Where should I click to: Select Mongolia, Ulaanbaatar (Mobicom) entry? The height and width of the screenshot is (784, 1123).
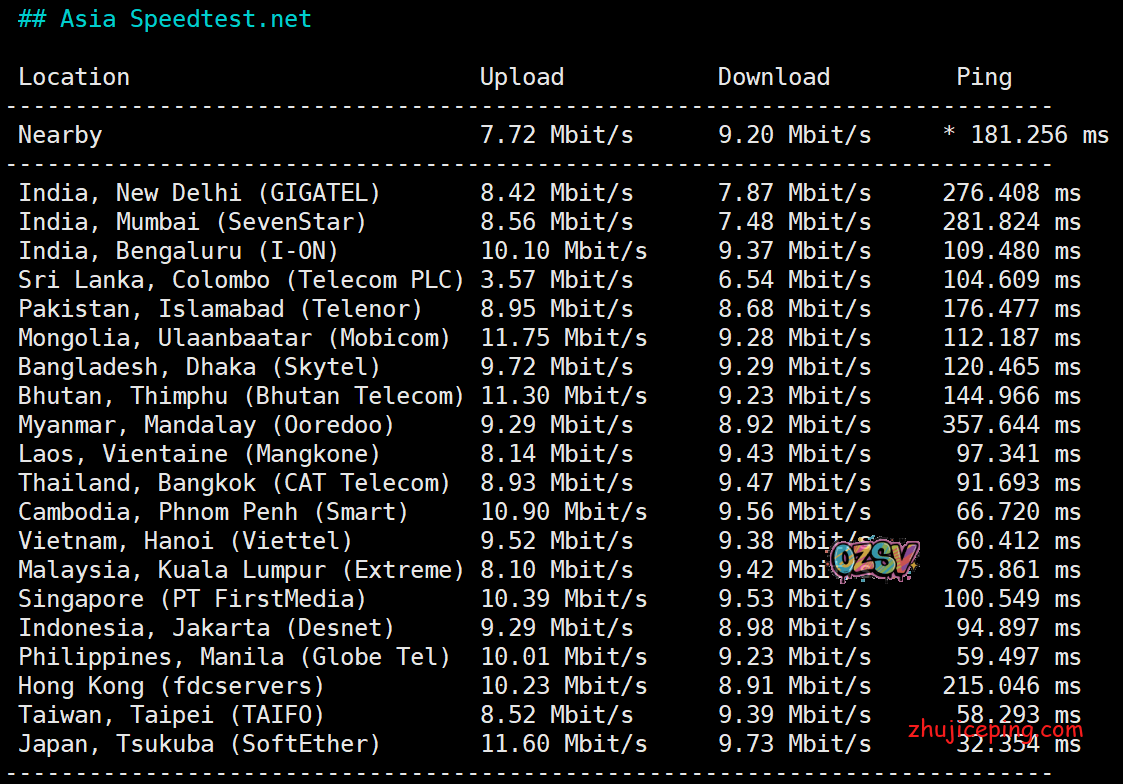[x=234, y=338]
